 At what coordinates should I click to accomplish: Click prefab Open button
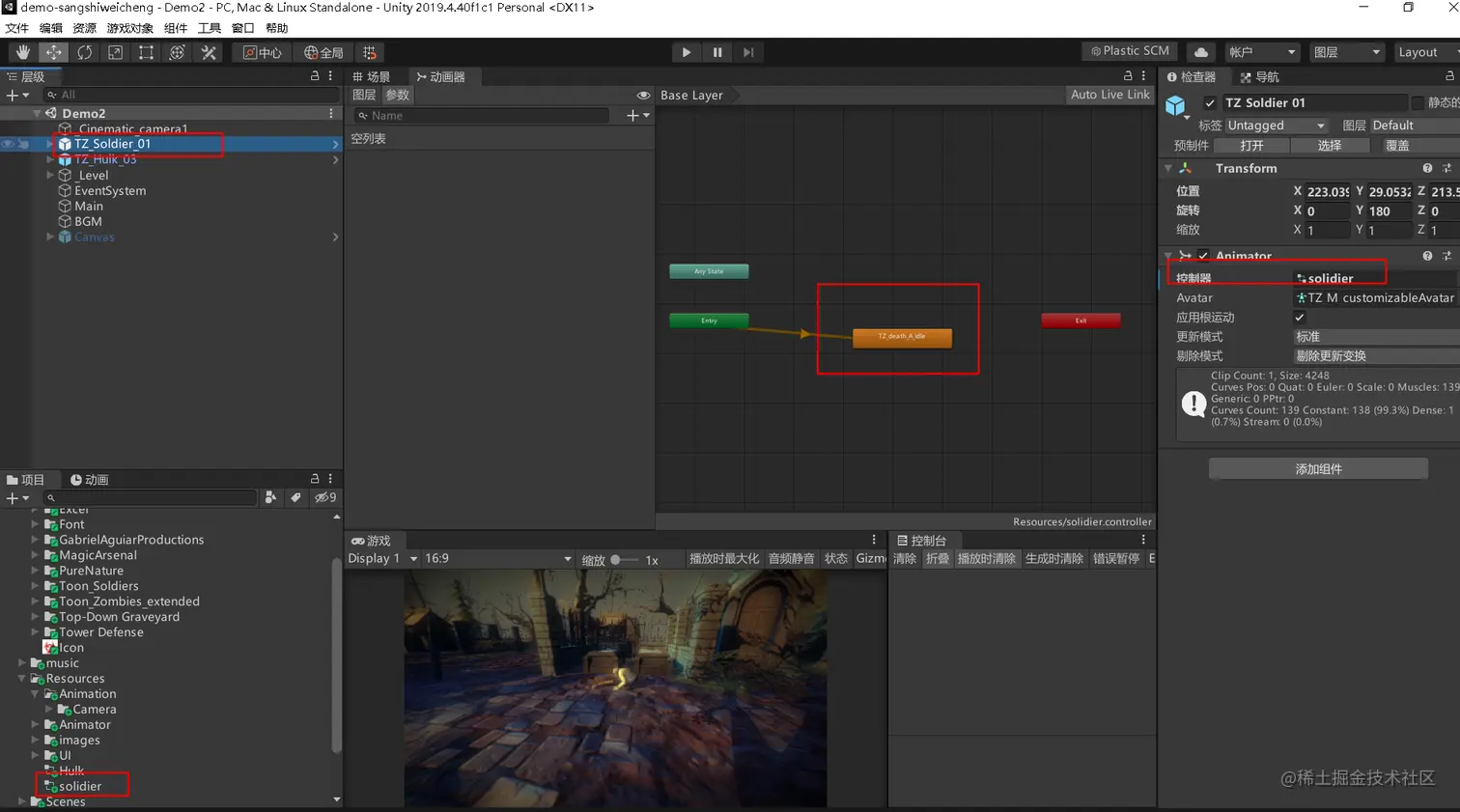1251,146
